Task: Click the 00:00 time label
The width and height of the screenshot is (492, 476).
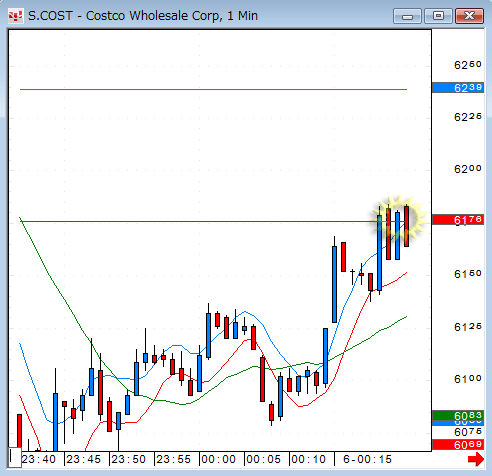Action: pos(218,459)
